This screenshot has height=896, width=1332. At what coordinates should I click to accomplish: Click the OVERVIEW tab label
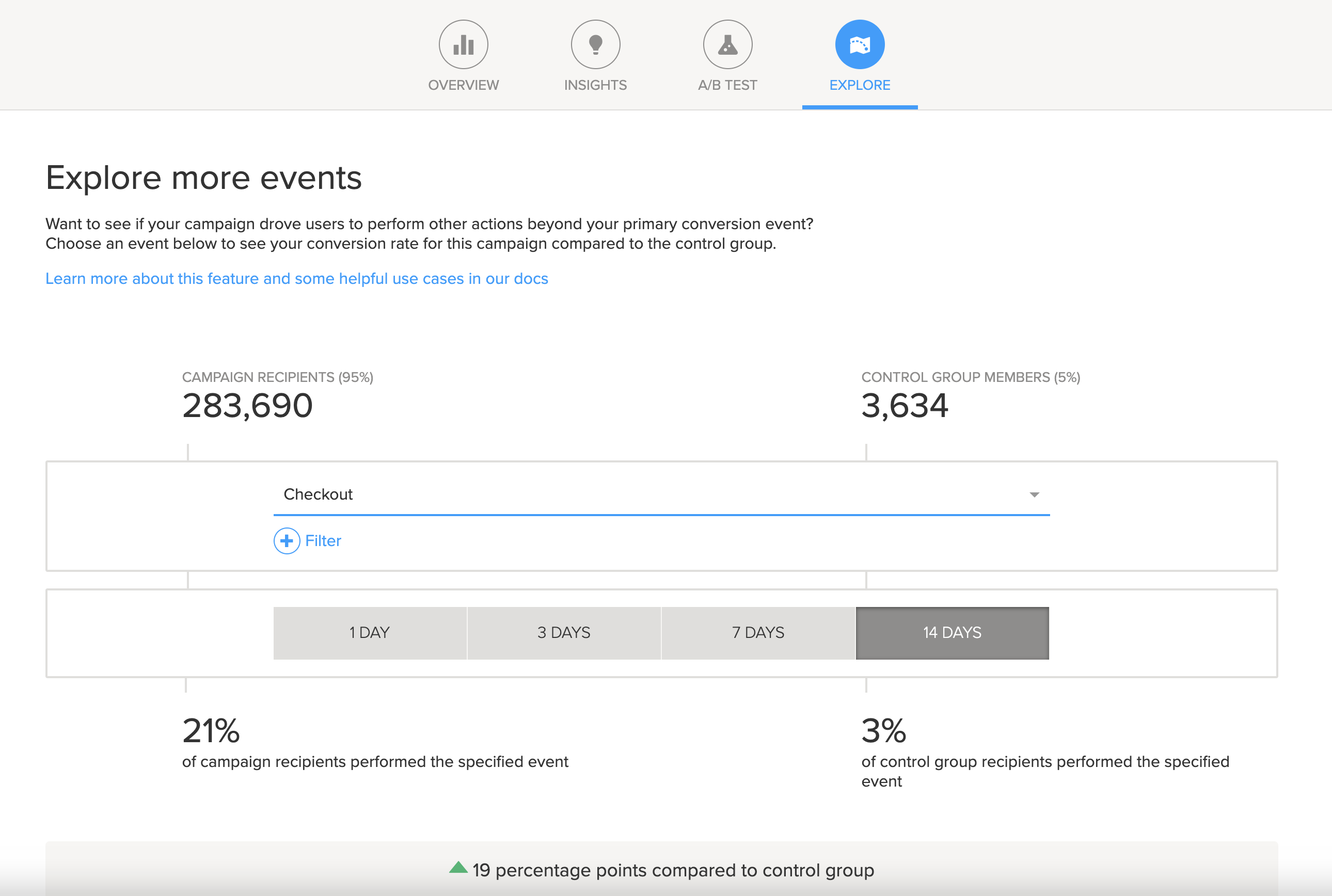point(463,85)
